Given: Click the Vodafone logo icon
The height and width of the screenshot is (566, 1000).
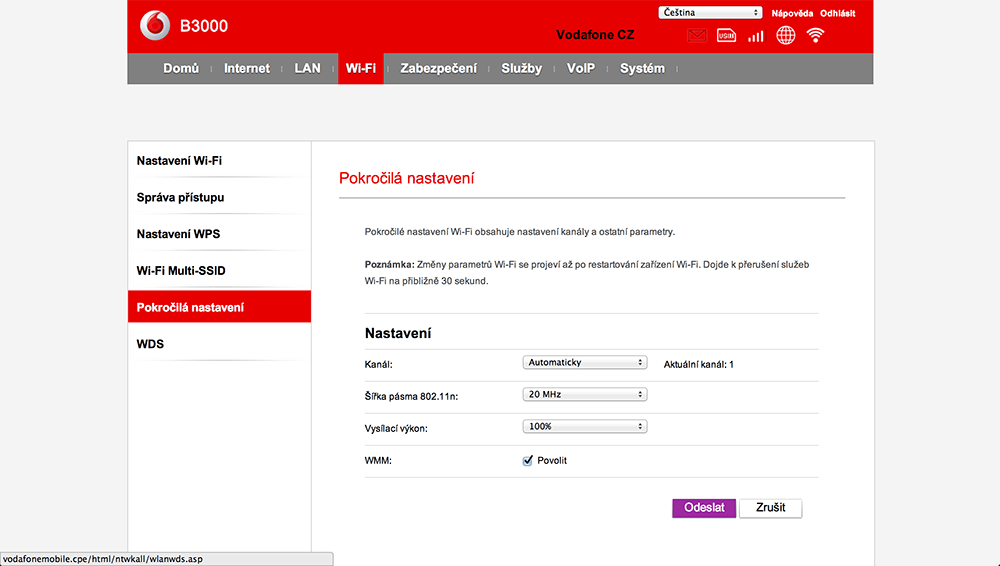Looking at the screenshot, I should pos(155,26).
